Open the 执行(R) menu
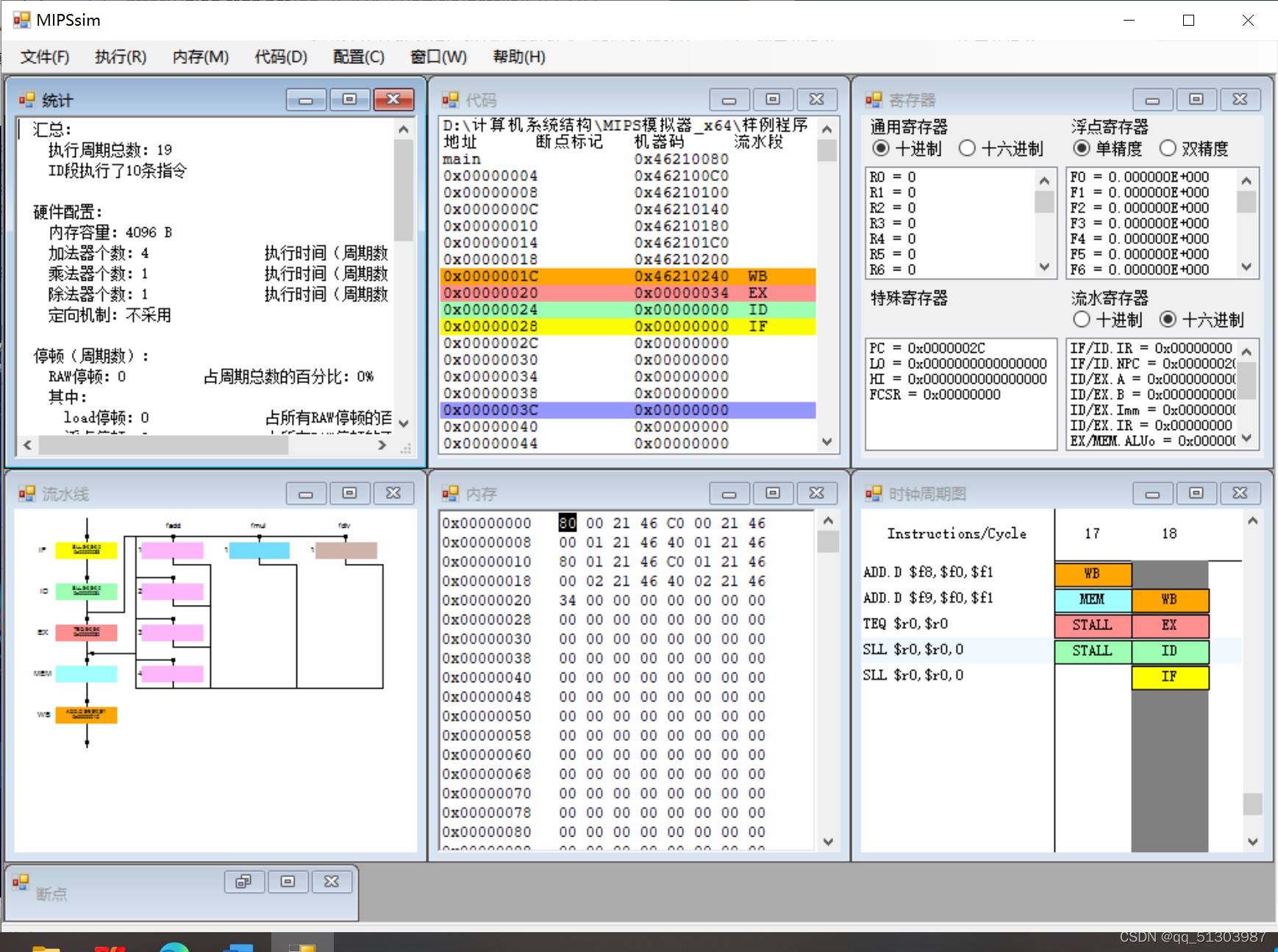 coord(121,57)
